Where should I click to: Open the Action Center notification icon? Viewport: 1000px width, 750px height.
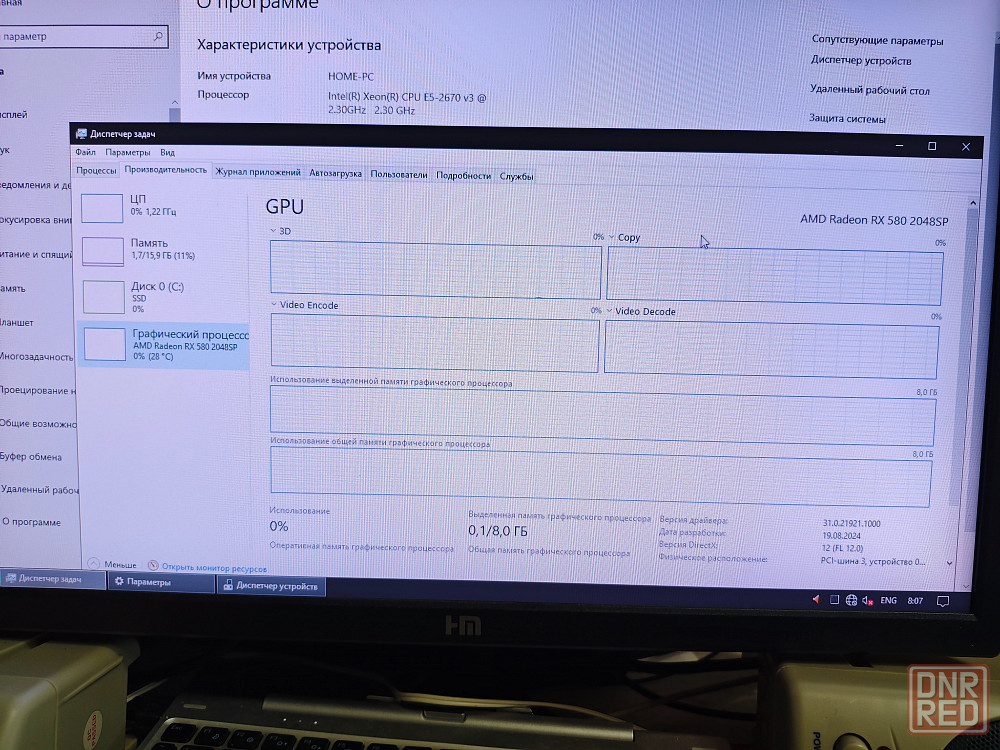click(943, 601)
